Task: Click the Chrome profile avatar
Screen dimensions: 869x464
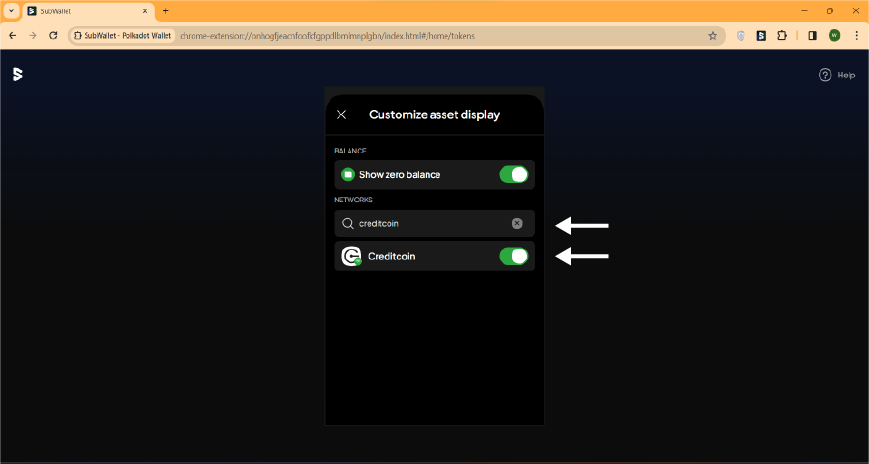Action: 835,35
